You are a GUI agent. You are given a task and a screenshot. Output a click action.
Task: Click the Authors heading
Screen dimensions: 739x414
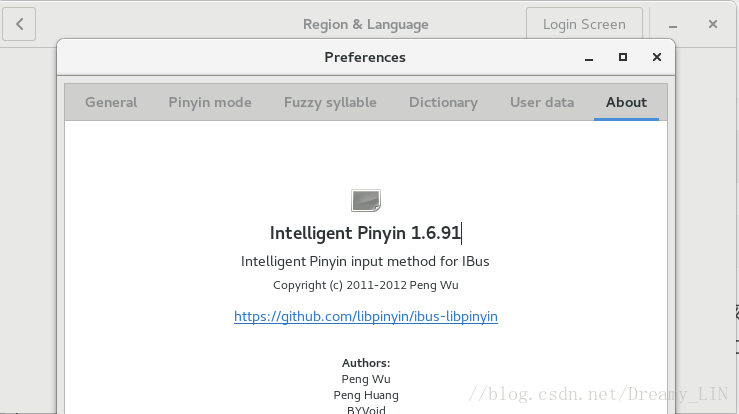(366, 363)
